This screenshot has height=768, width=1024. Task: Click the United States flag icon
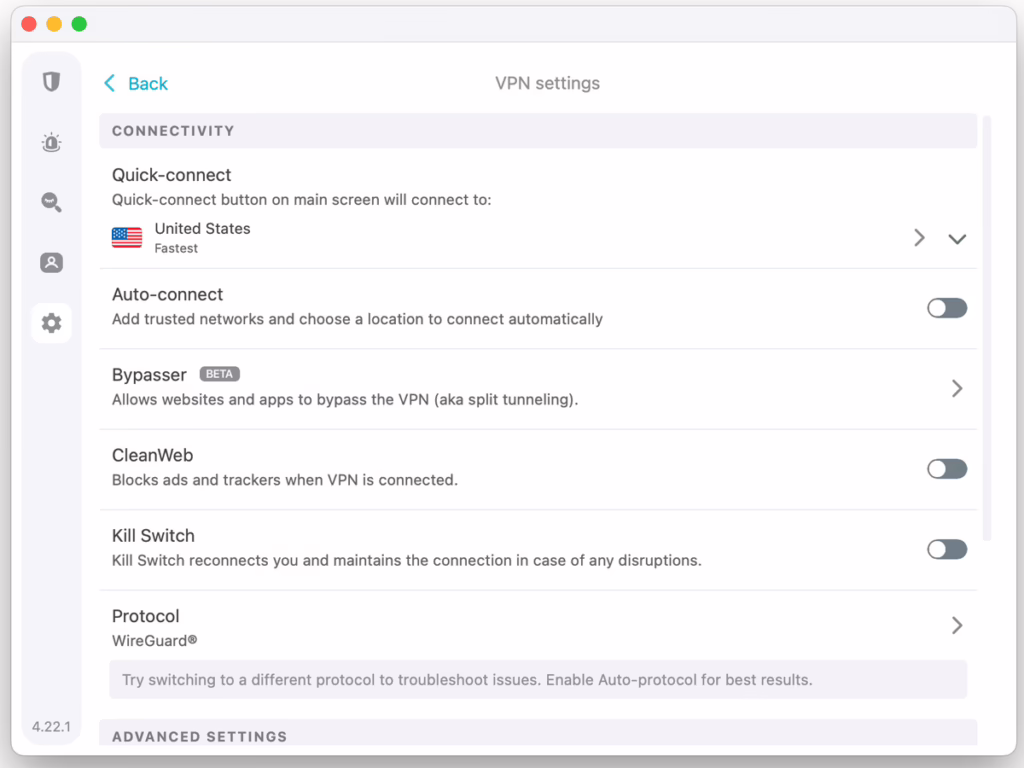[127, 238]
